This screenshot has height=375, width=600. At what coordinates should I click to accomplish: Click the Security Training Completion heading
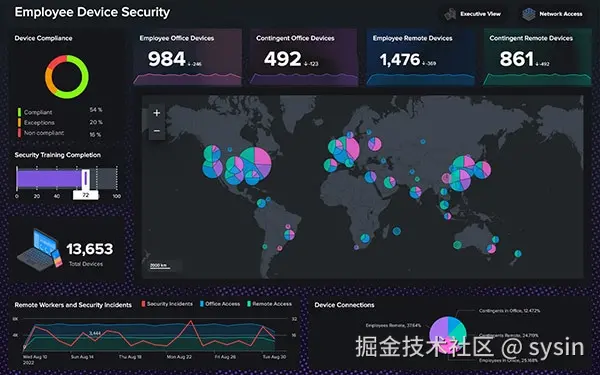coord(58,155)
